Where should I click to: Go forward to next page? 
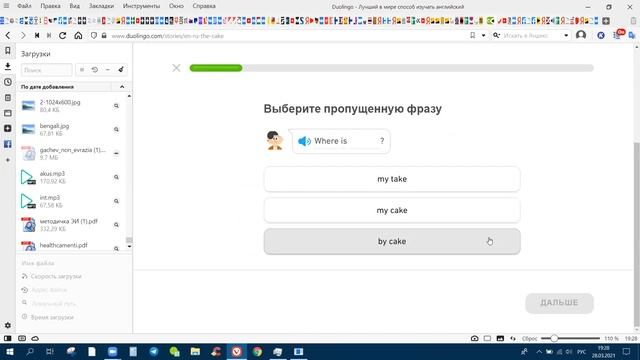click(23, 36)
